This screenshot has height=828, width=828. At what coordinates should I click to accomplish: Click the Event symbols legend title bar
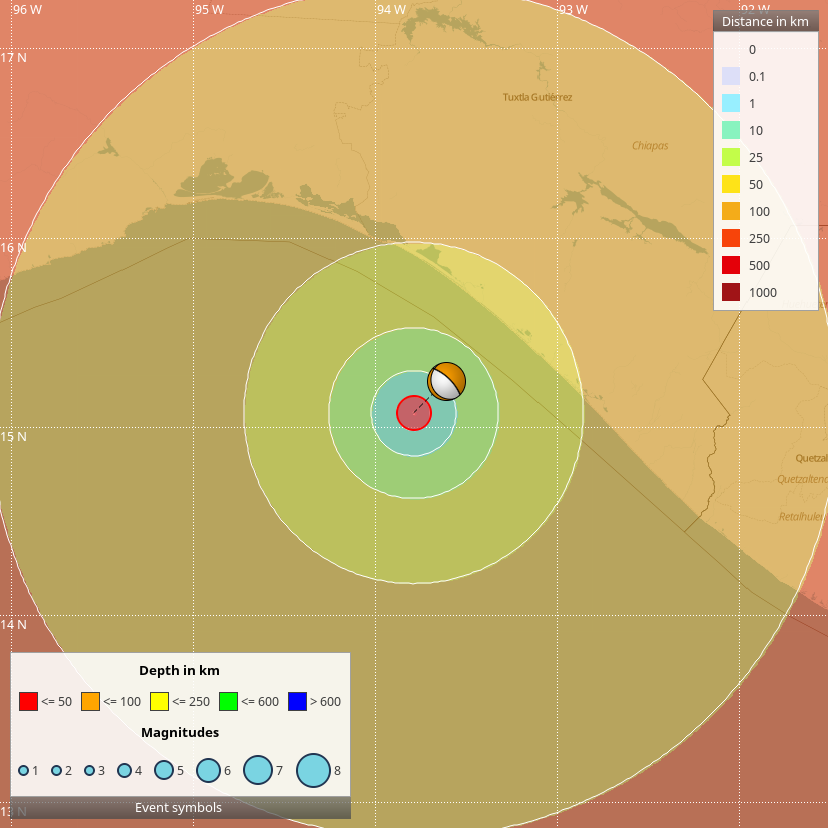(x=179, y=808)
